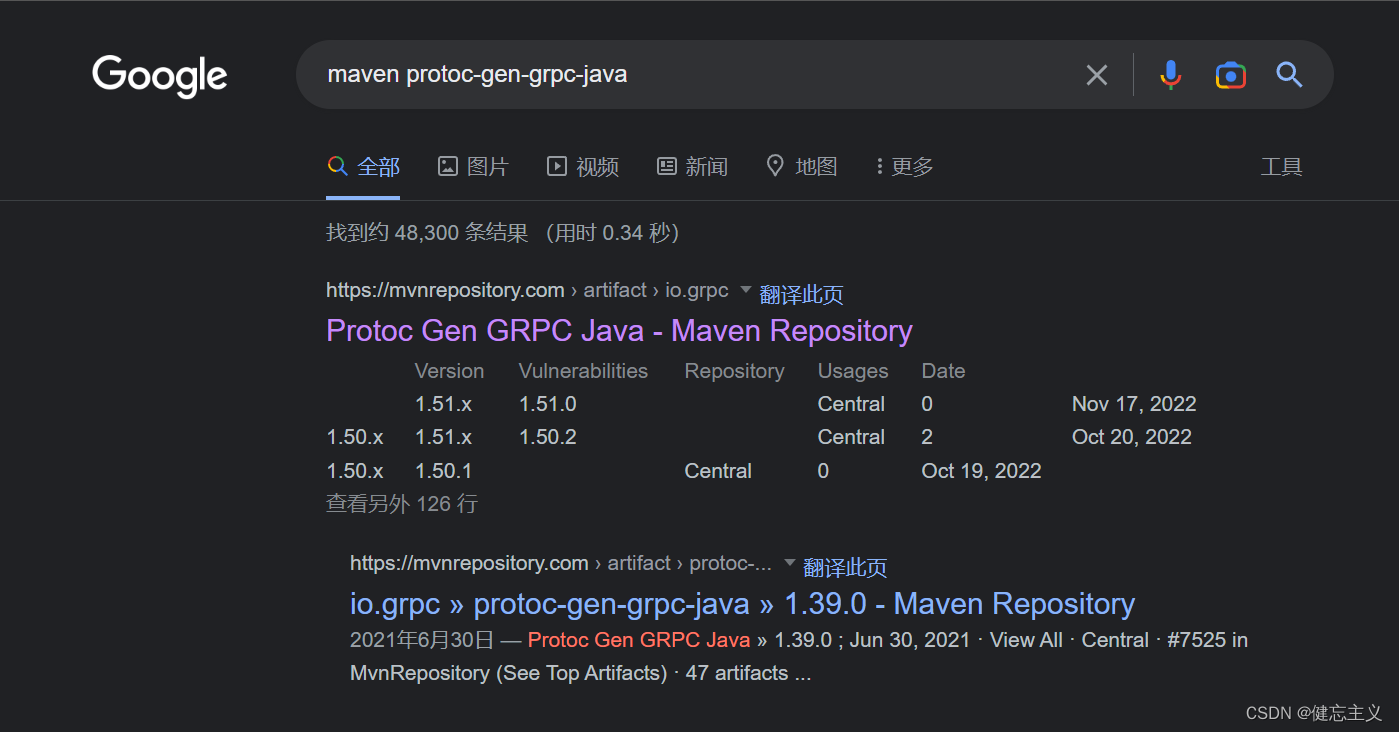
Task: Click the second result URL mvnrepository.com
Action: [x=469, y=563]
